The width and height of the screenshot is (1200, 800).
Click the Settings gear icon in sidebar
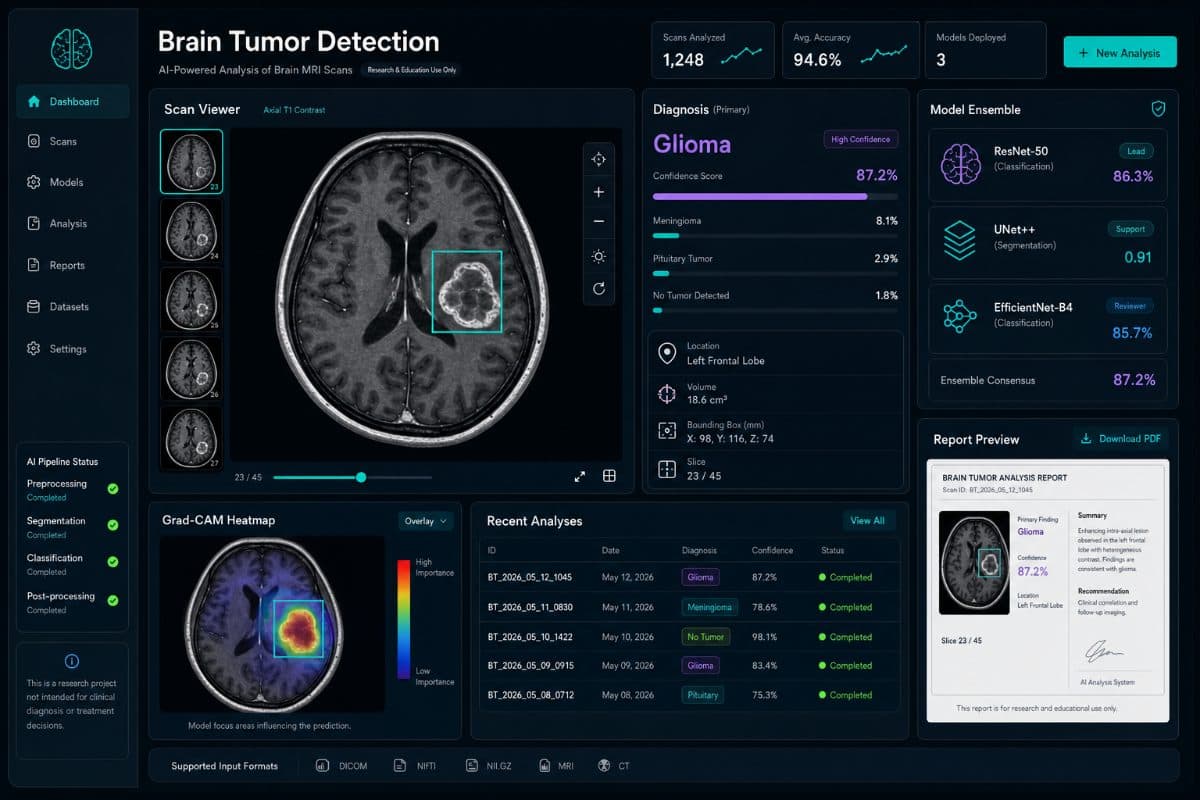tap(34, 349)
